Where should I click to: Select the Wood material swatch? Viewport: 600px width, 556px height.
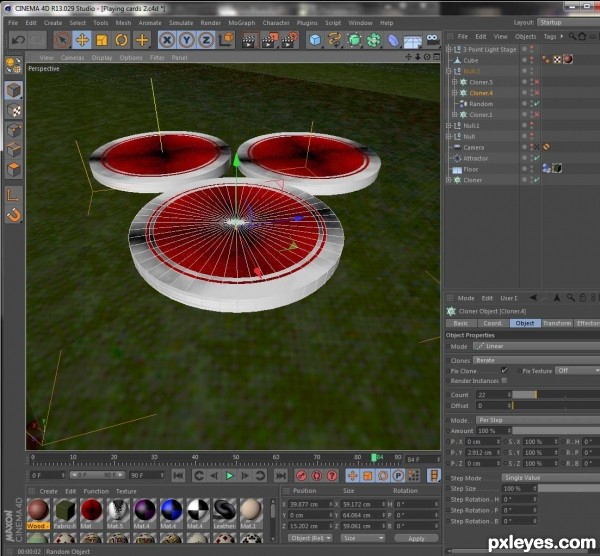pyautogui.click(x=38, y=514)
